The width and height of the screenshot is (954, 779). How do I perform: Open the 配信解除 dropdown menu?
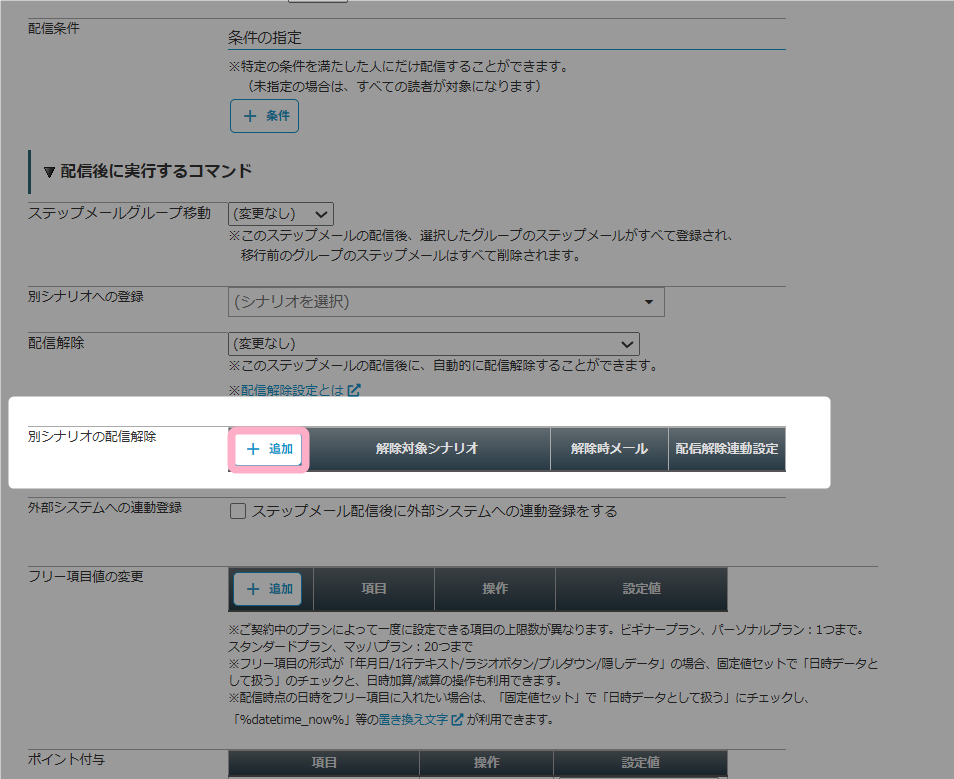click(433, 343)
